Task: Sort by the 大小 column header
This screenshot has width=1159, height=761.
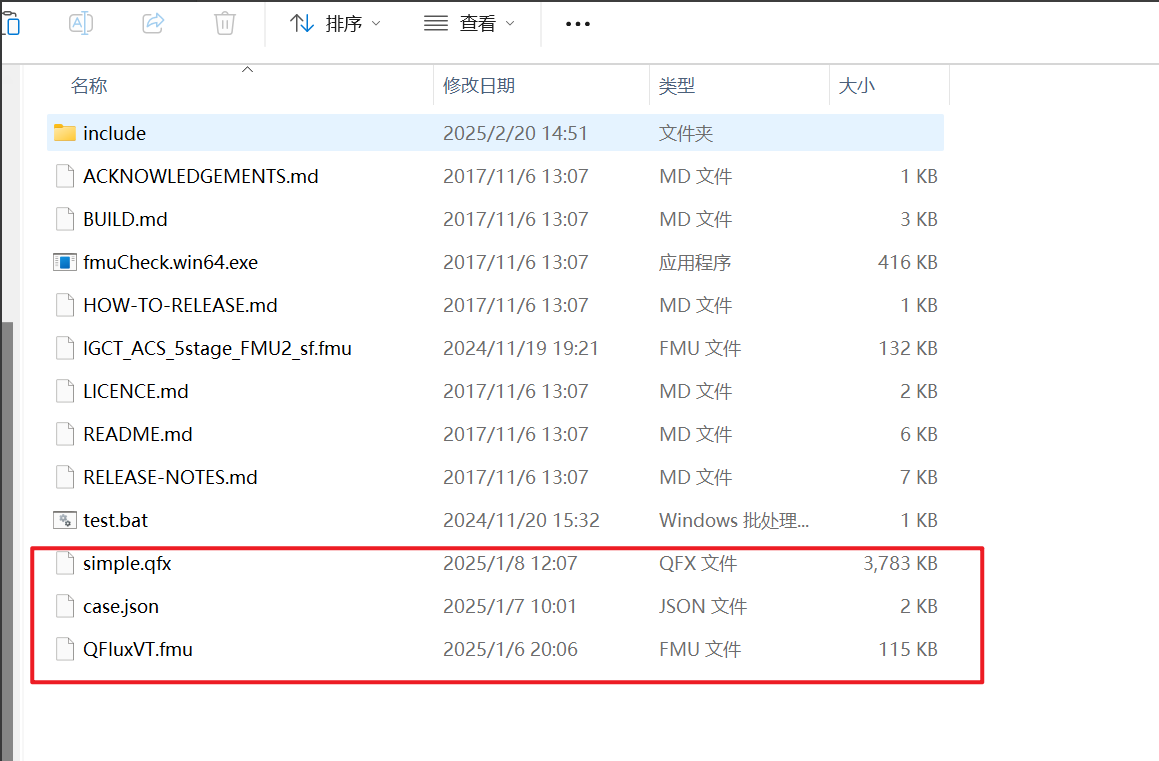Action: [x=857, y=86]
